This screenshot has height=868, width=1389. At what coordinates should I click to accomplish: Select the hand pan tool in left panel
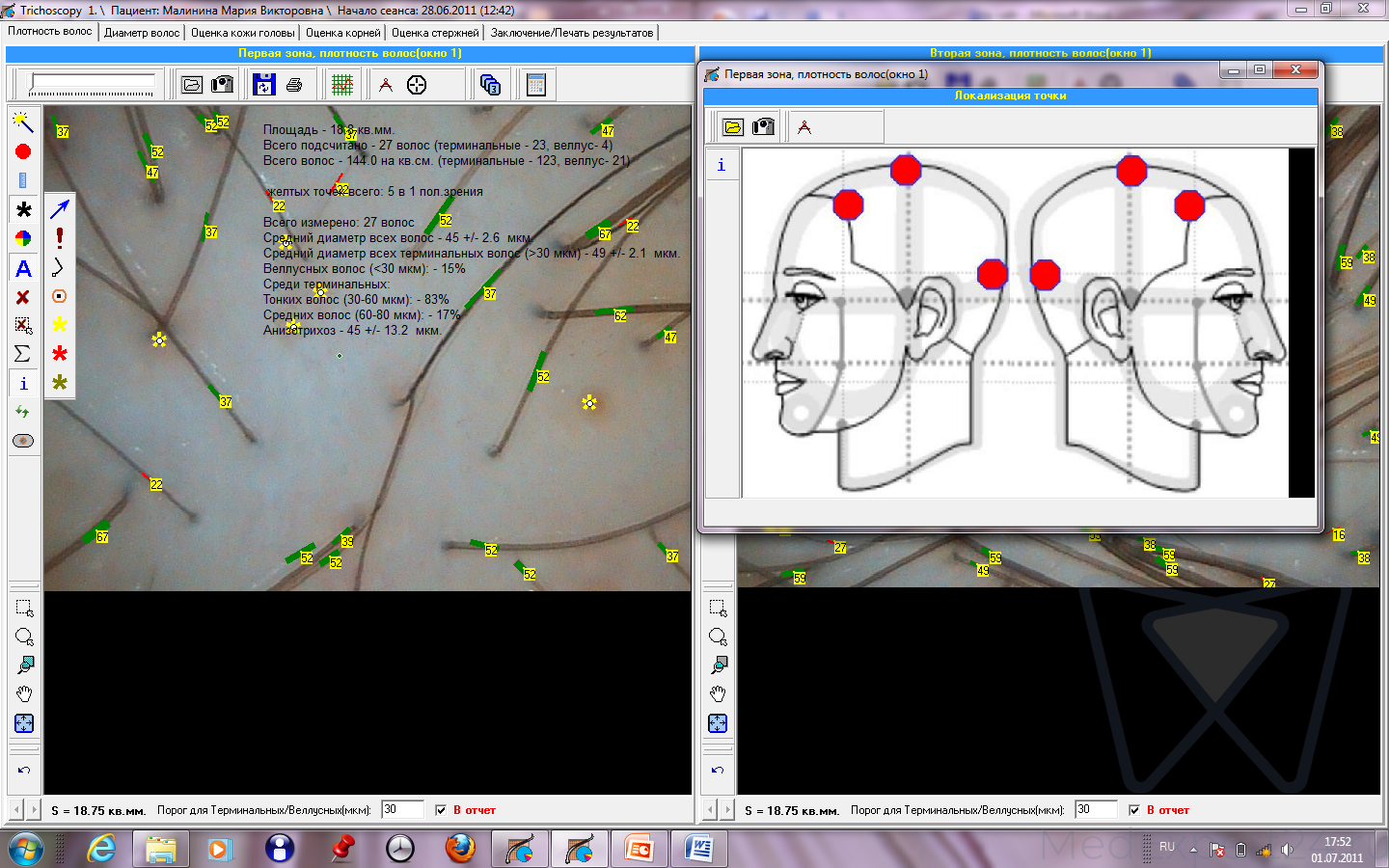coord(24,694)
